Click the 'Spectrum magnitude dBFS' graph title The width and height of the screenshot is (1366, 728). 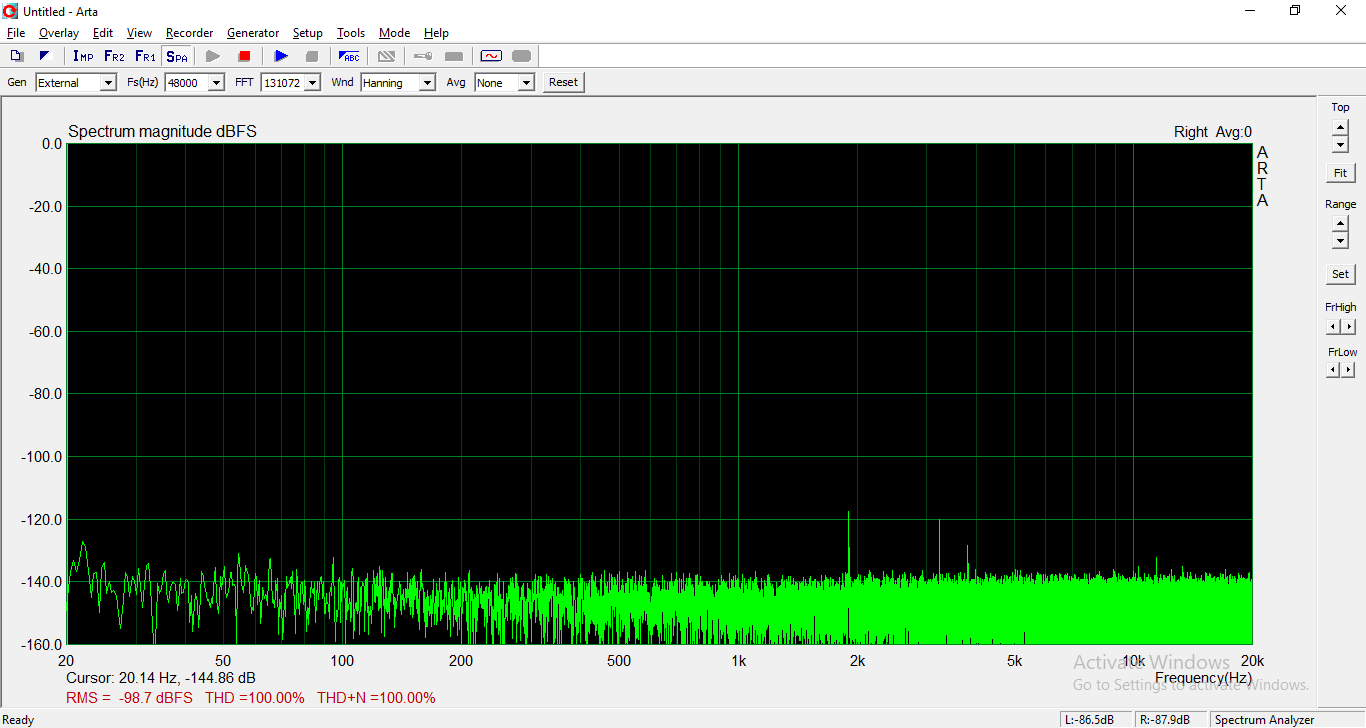162,131
